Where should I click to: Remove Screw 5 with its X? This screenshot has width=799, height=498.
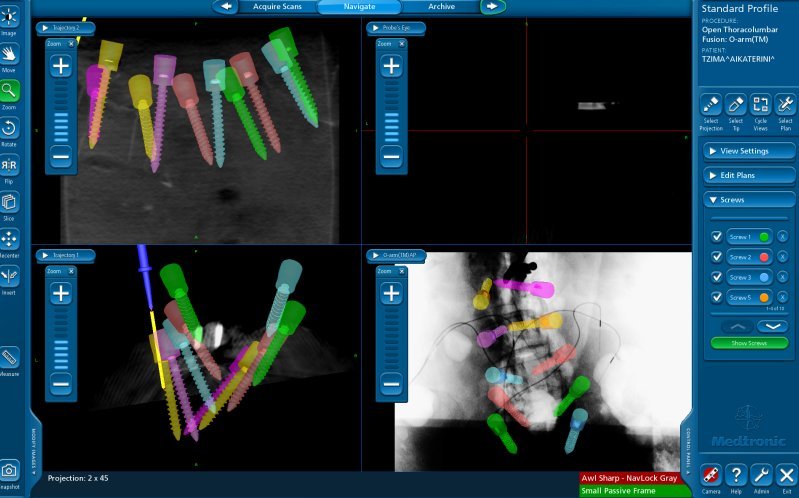pos(782,297)
